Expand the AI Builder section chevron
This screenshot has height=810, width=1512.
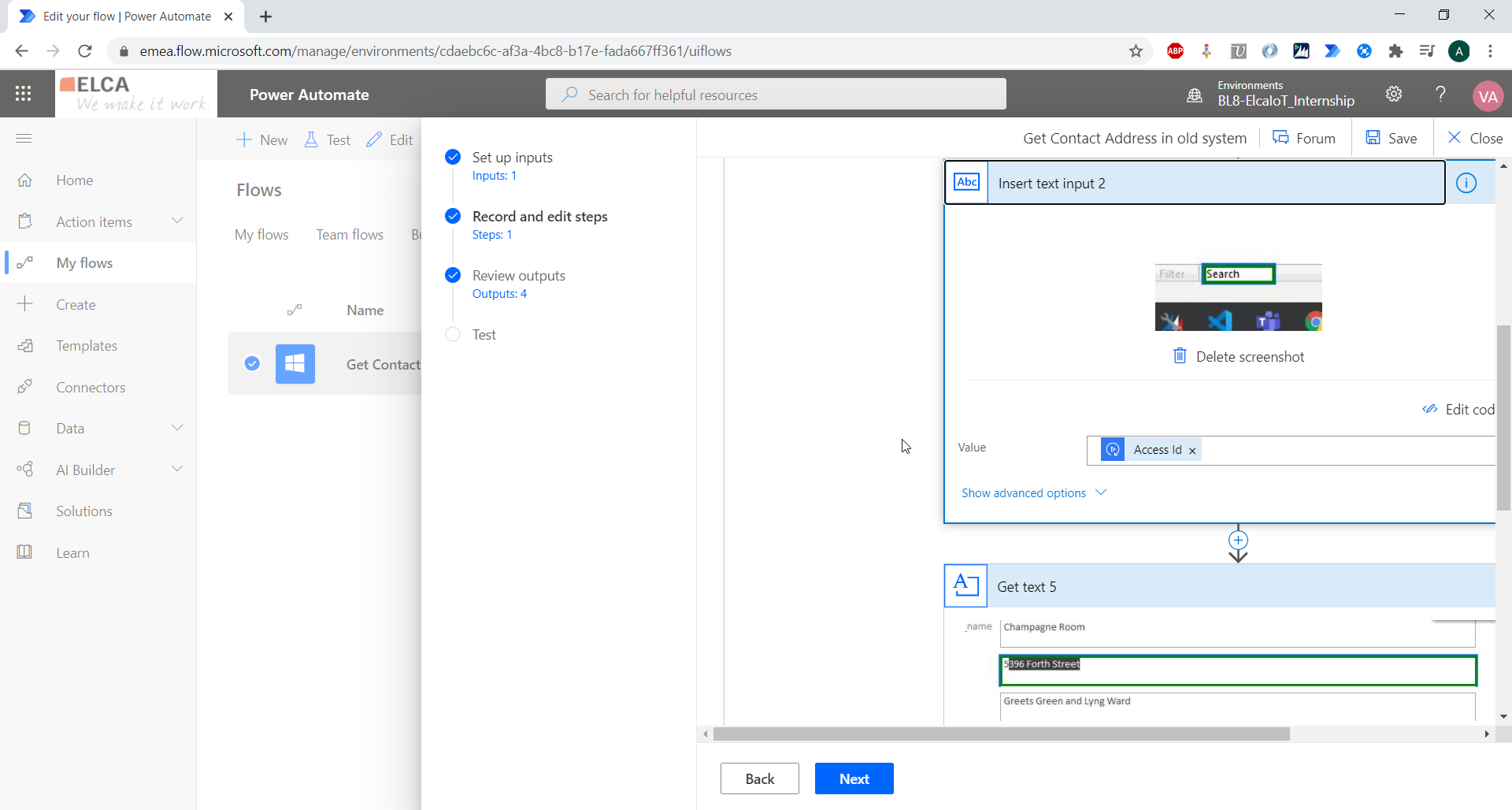pyautogui.click(x=177, y=470)
